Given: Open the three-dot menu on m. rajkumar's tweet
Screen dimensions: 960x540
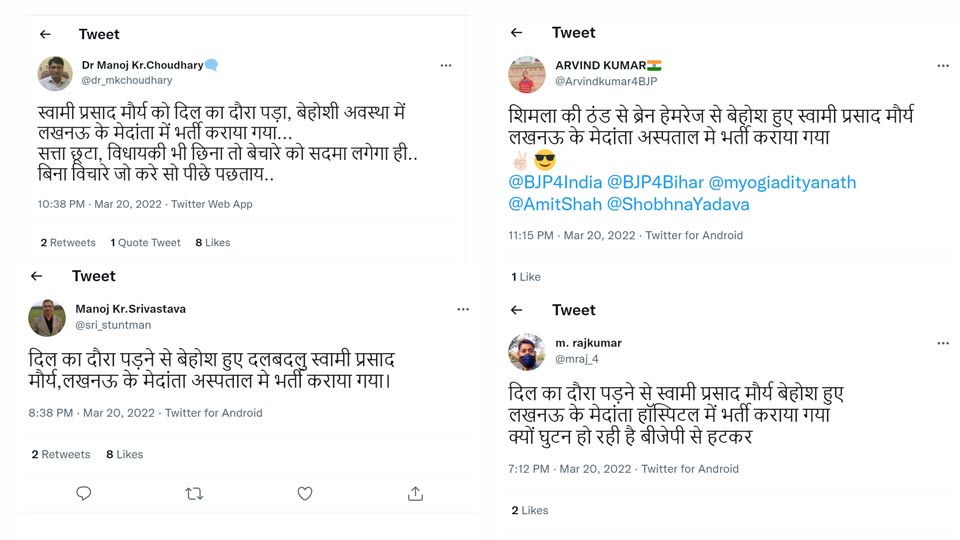Looking at the screenshot, I should [943, 343].
